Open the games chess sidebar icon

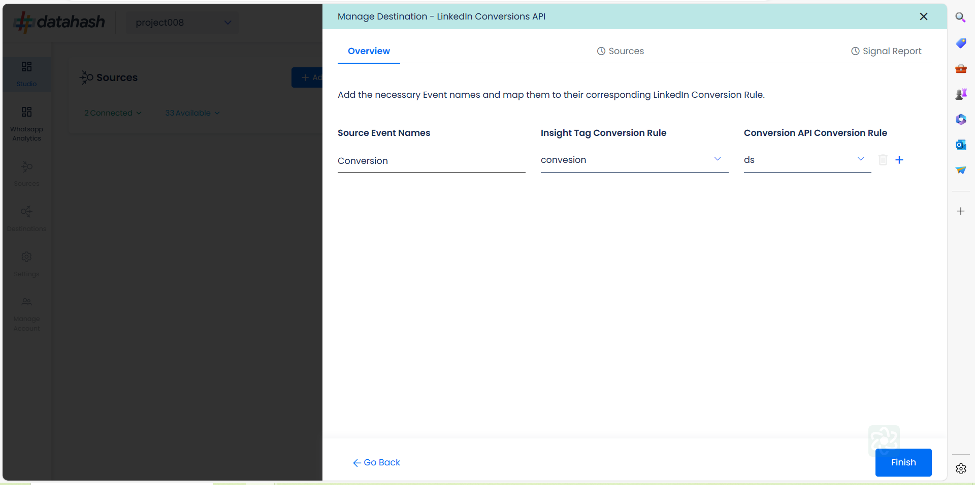[x=961, y=94]
